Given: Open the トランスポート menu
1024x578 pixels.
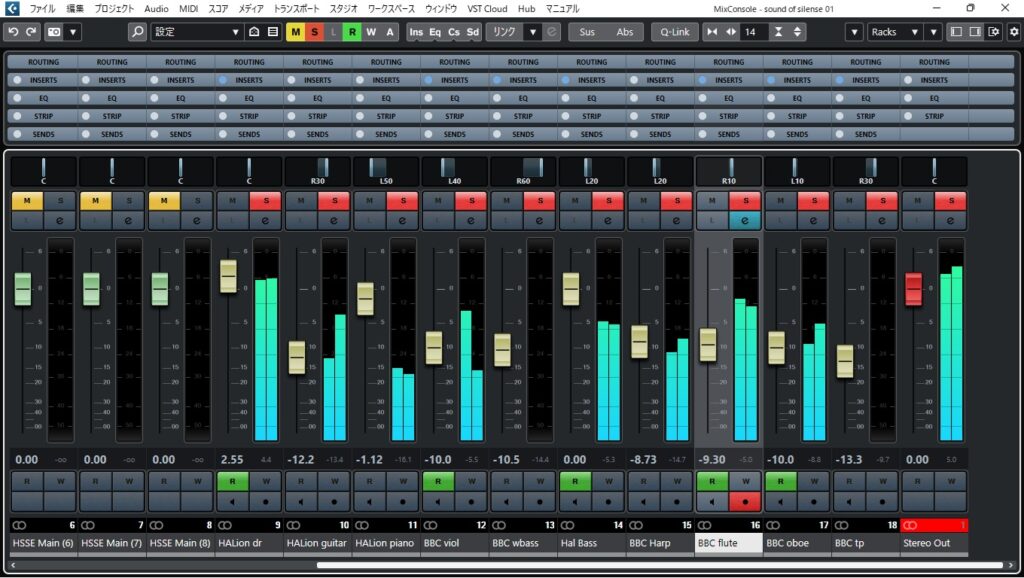Looking at the screenshot, I should [297, 8].
